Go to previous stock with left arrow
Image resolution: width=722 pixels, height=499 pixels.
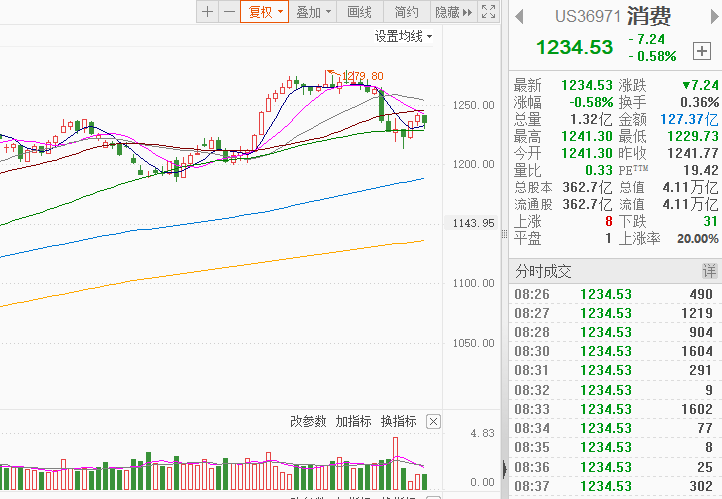519,16
